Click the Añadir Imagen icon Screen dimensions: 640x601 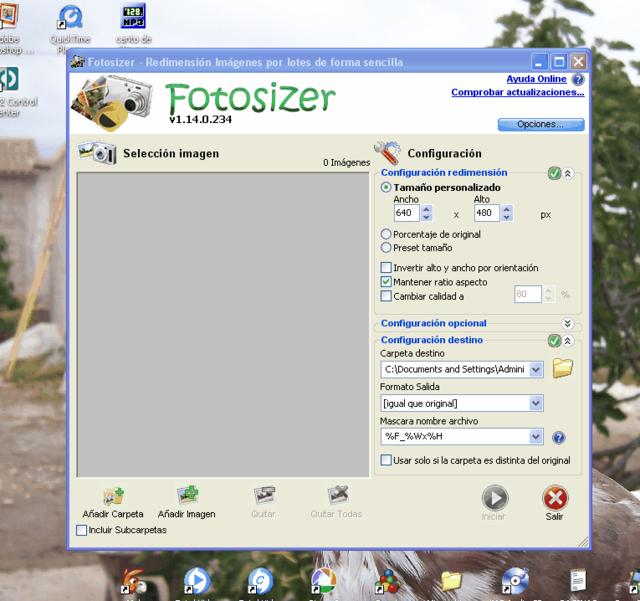coord(187,495)
